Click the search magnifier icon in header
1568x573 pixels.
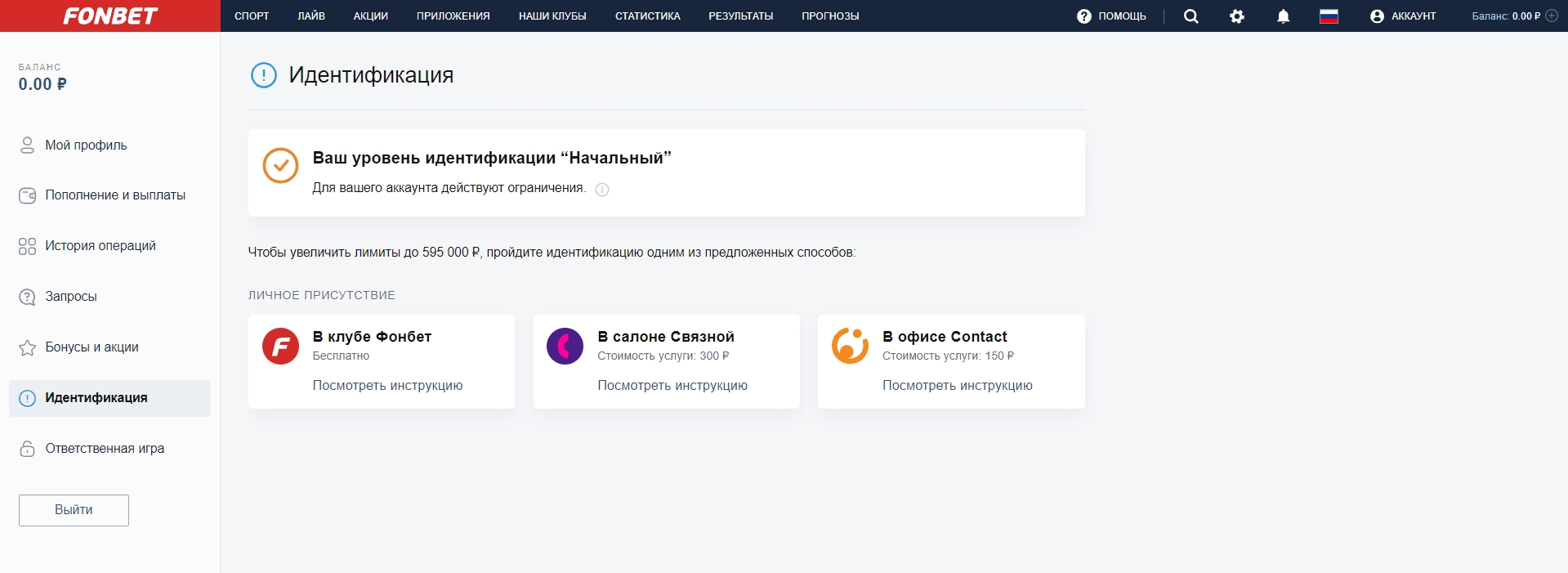[x=1191, y=16]
